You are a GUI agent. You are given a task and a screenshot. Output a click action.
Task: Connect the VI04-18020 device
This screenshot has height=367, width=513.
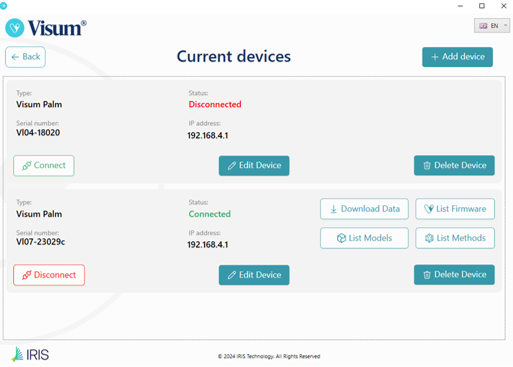point(44,166)
